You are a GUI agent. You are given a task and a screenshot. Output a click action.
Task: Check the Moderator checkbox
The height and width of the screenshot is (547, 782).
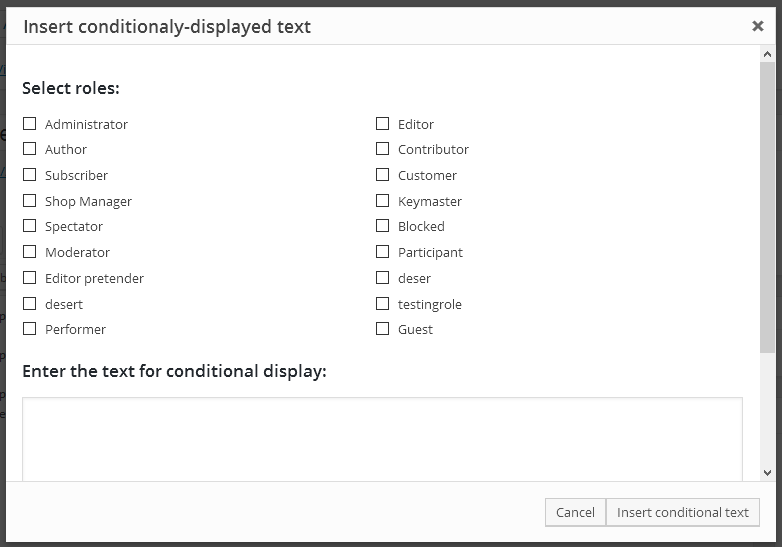click(x=30, y=252)
